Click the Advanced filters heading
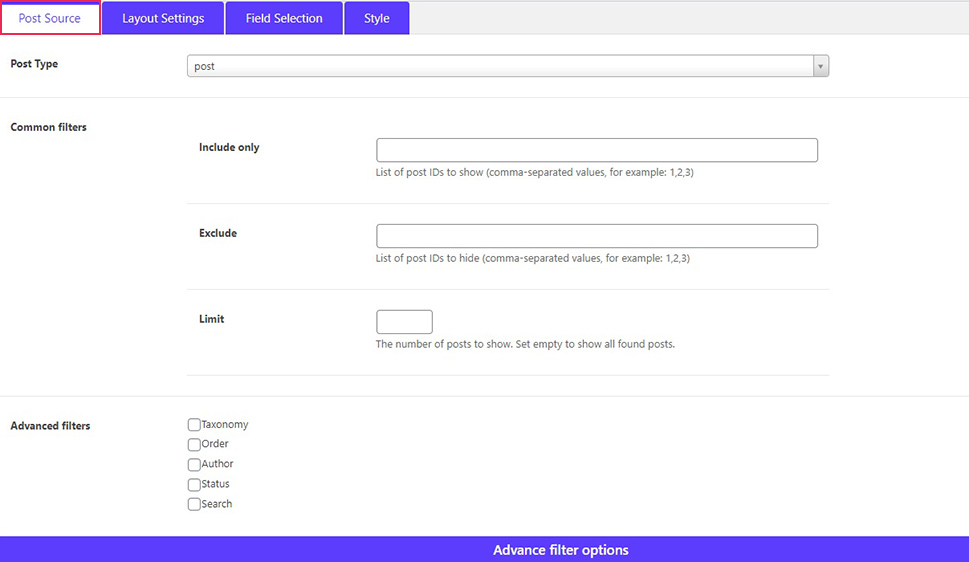The width and height of the screenshot is (969, 562). (50, 425)
